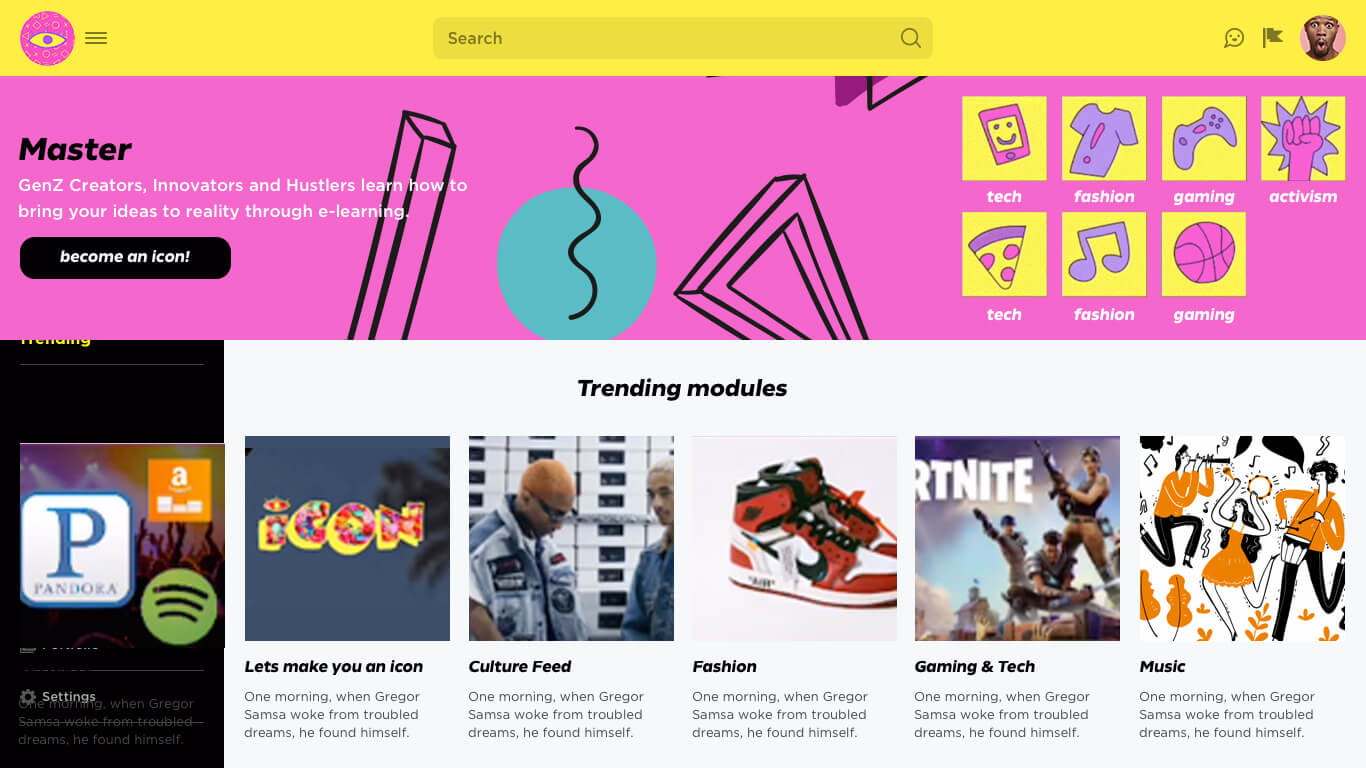Open the Fashion sneaker module thumbnail

(794, 538)
